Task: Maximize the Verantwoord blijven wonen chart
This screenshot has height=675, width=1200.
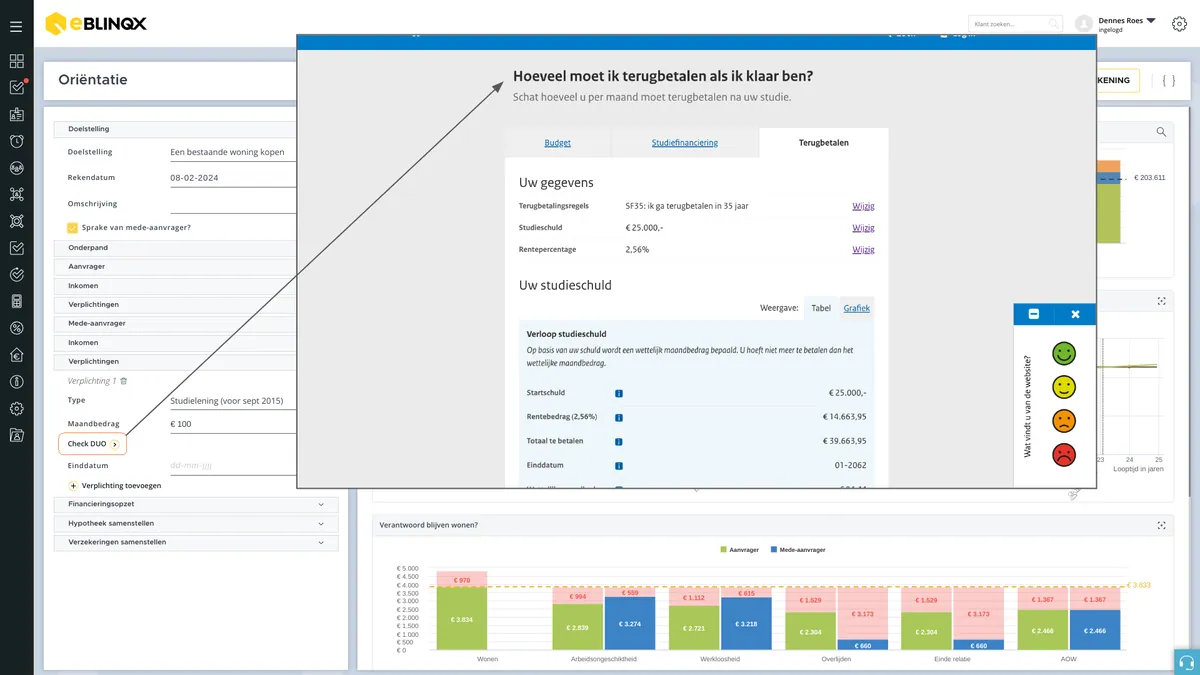Action: [1161, 525]
